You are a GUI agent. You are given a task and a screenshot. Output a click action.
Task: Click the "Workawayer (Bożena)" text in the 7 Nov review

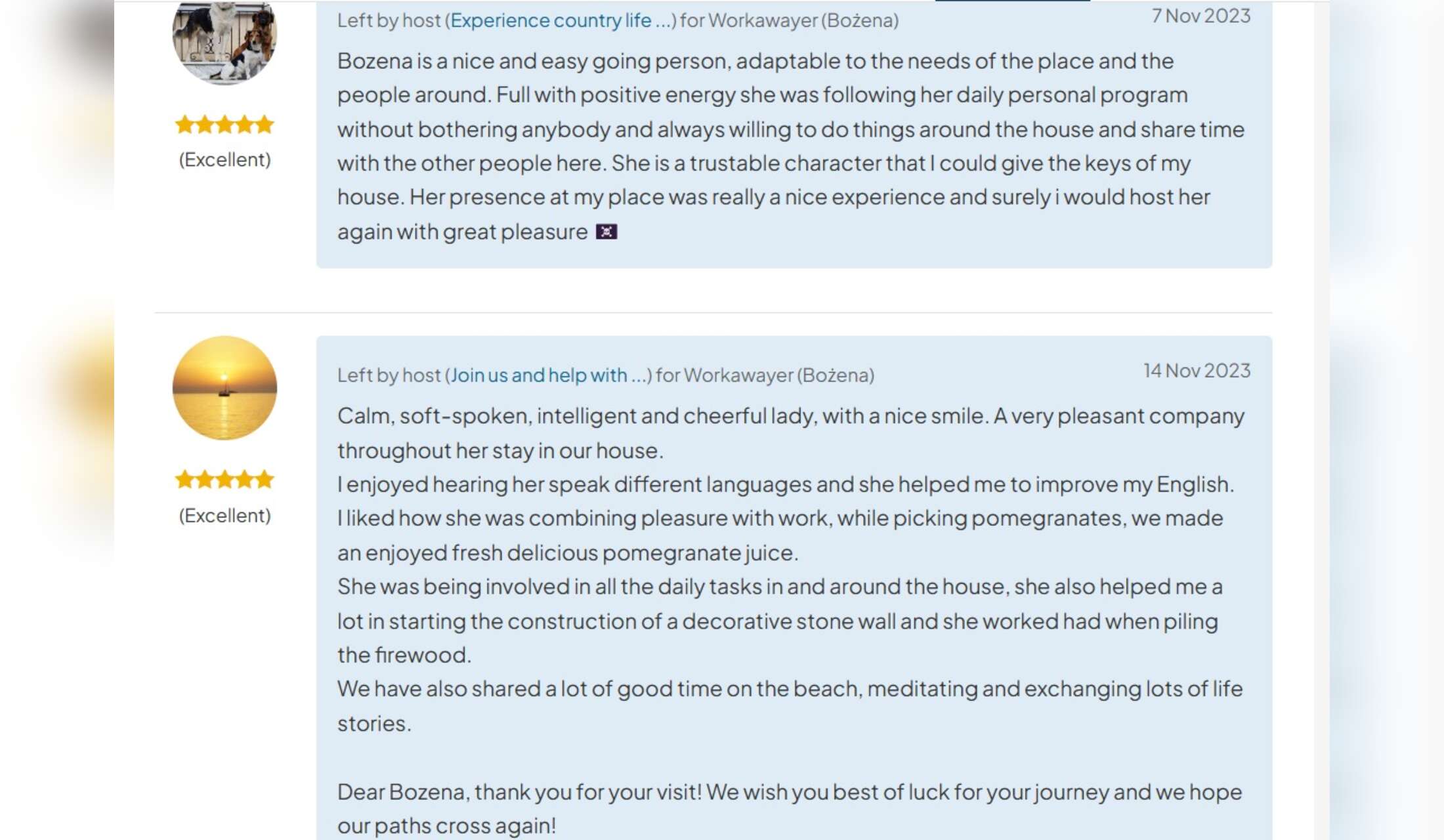click(x=803, y=21)
